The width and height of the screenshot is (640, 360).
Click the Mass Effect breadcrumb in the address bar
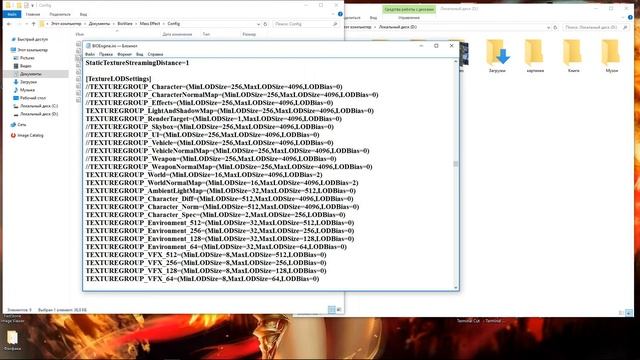150,24
